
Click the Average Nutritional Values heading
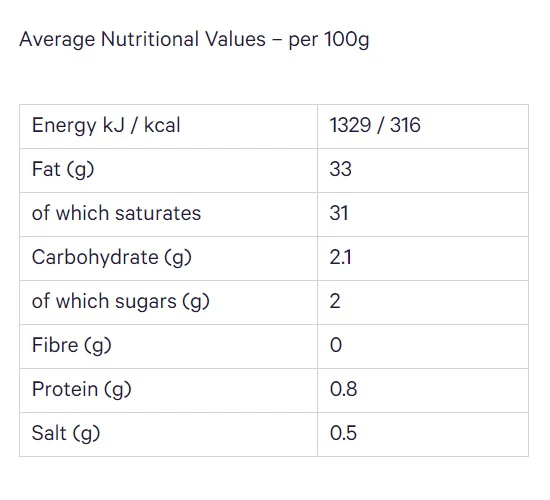(194, 40)
